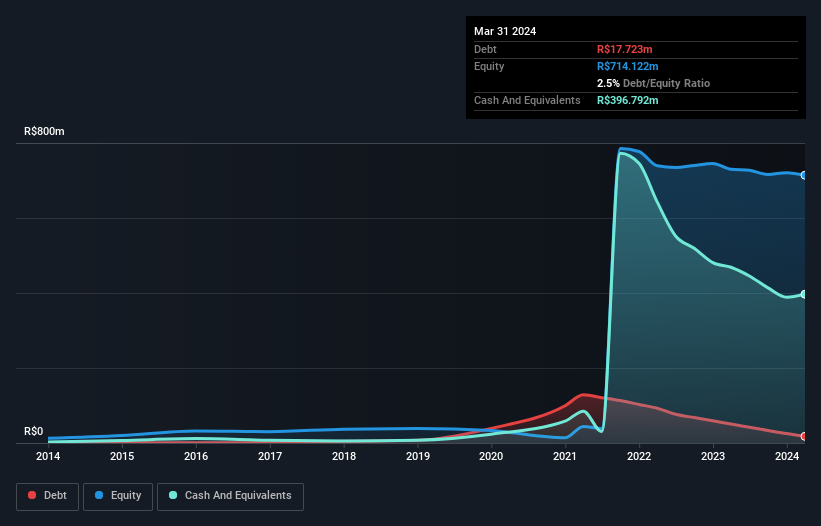Click the 2015 x-axis label
The width and height of the screenshot is (821, 526).
point(121,456)
